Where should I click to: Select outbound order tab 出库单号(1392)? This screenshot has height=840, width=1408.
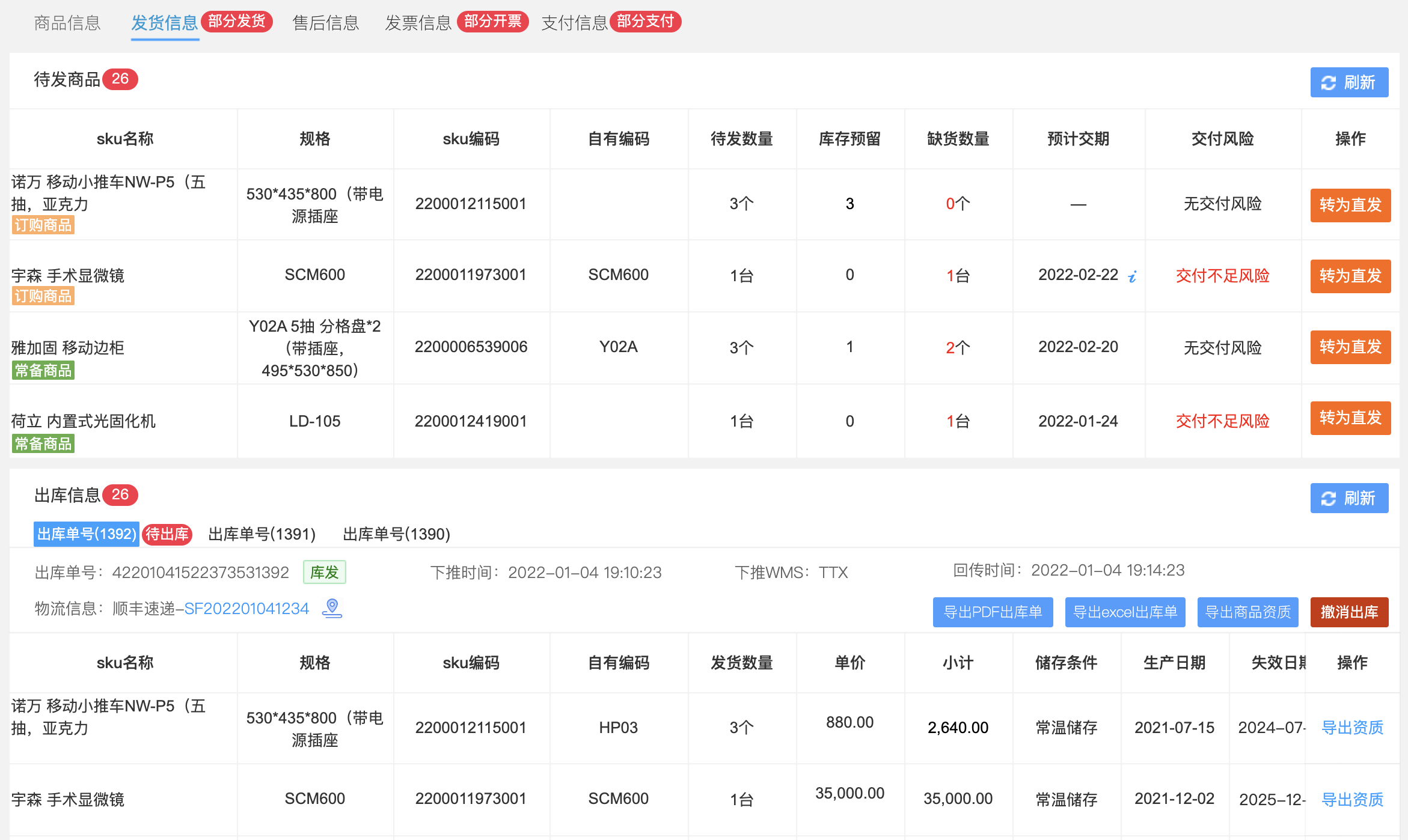[87, 534]
